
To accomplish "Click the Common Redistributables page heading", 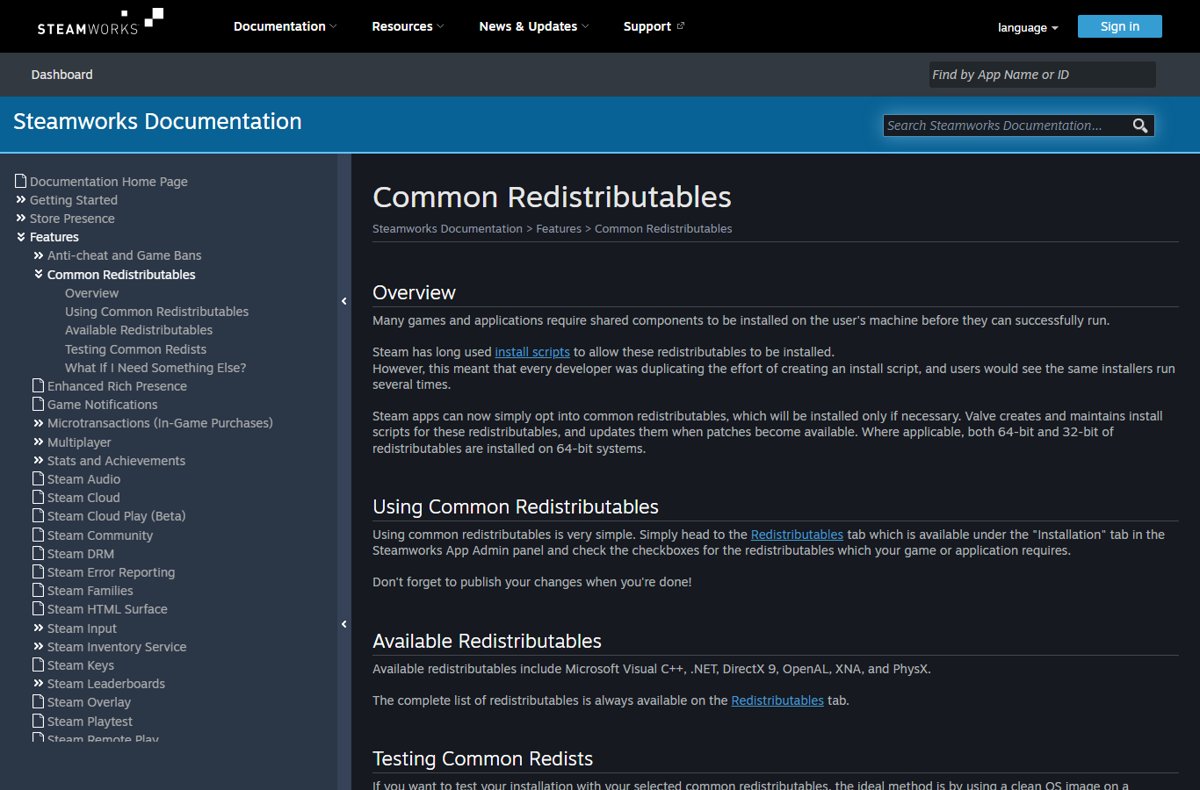I will pyautogui.click(x=552, y=197).
